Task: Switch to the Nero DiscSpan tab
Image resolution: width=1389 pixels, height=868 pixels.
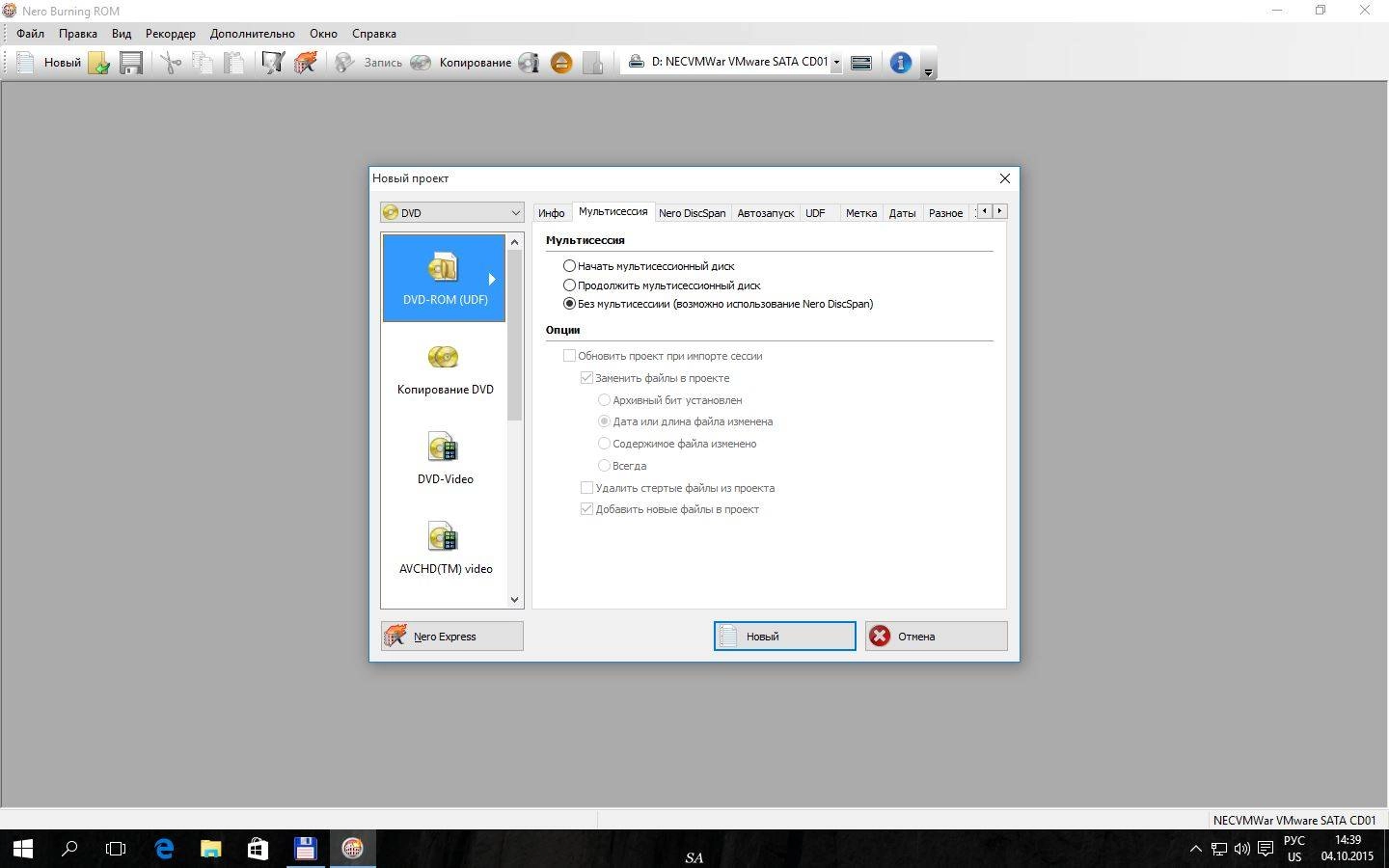Action: [x=692, y=213]
